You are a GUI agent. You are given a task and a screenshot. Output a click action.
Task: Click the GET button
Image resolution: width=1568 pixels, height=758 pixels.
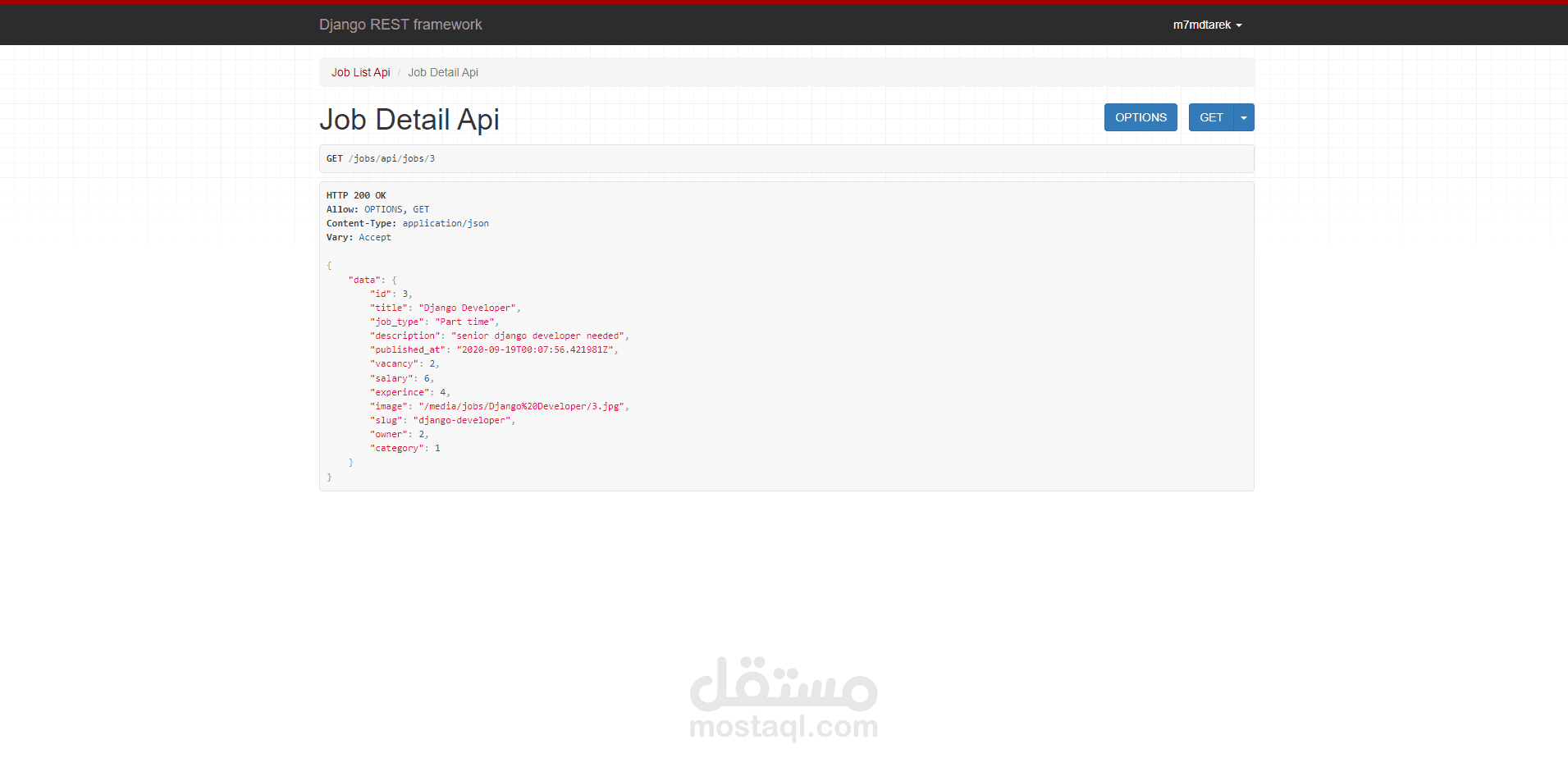1211,117
